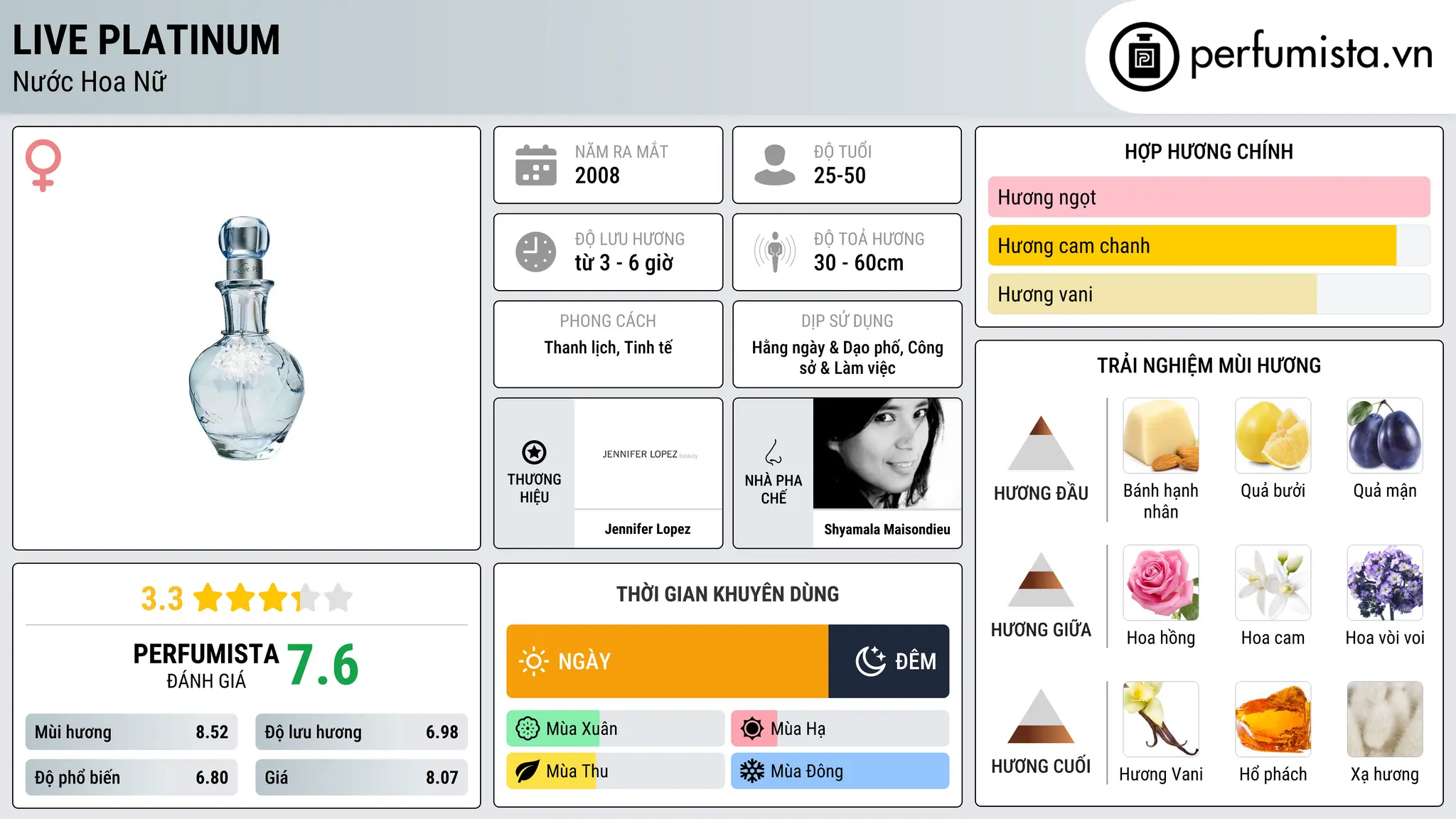This screenshot has width=1456, height=819.
Task: Click the style text Thanh lịch, Tinh tế
Action: pos(608,348)
